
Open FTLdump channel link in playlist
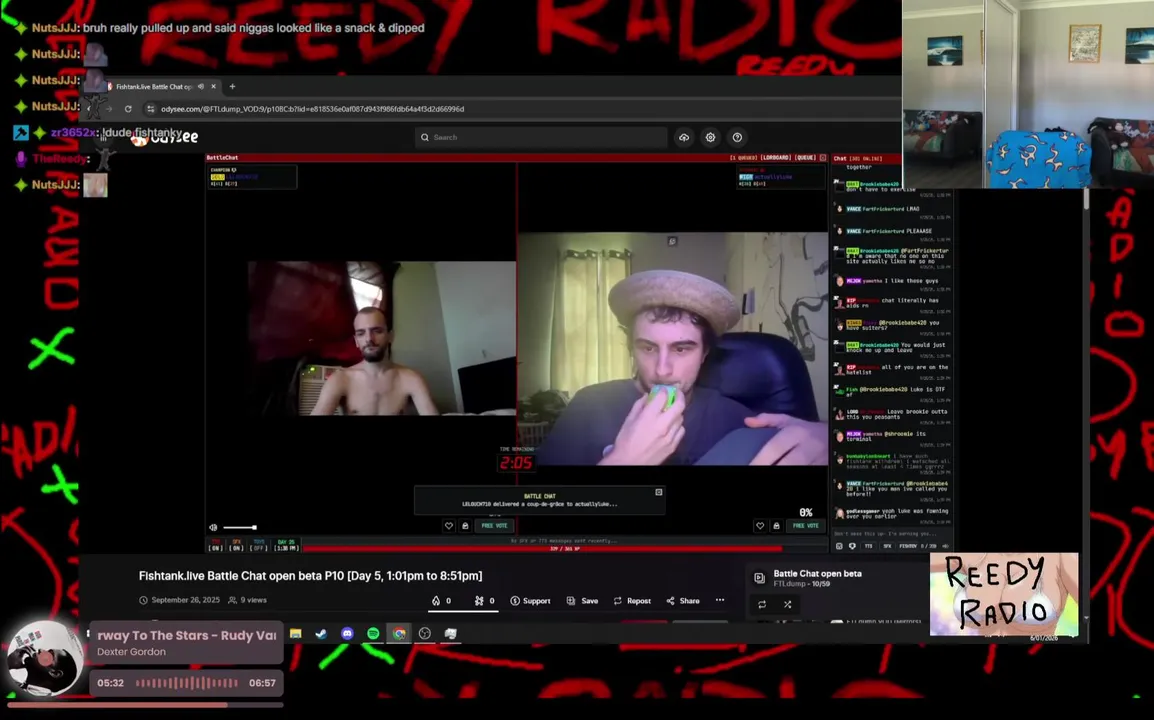click(789, 584)
